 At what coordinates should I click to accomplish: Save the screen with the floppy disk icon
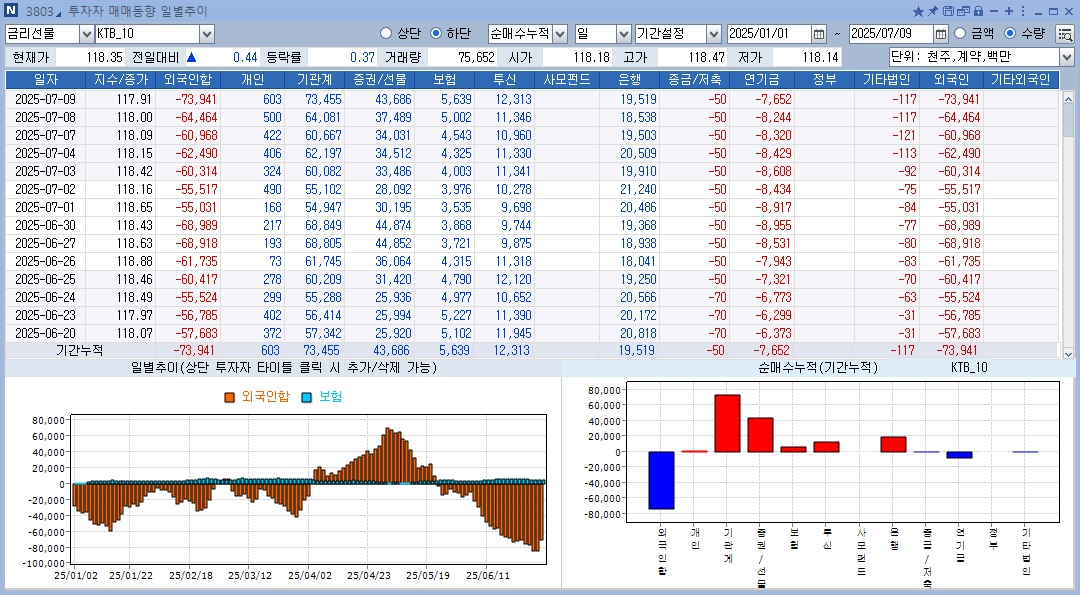[948, 11]
